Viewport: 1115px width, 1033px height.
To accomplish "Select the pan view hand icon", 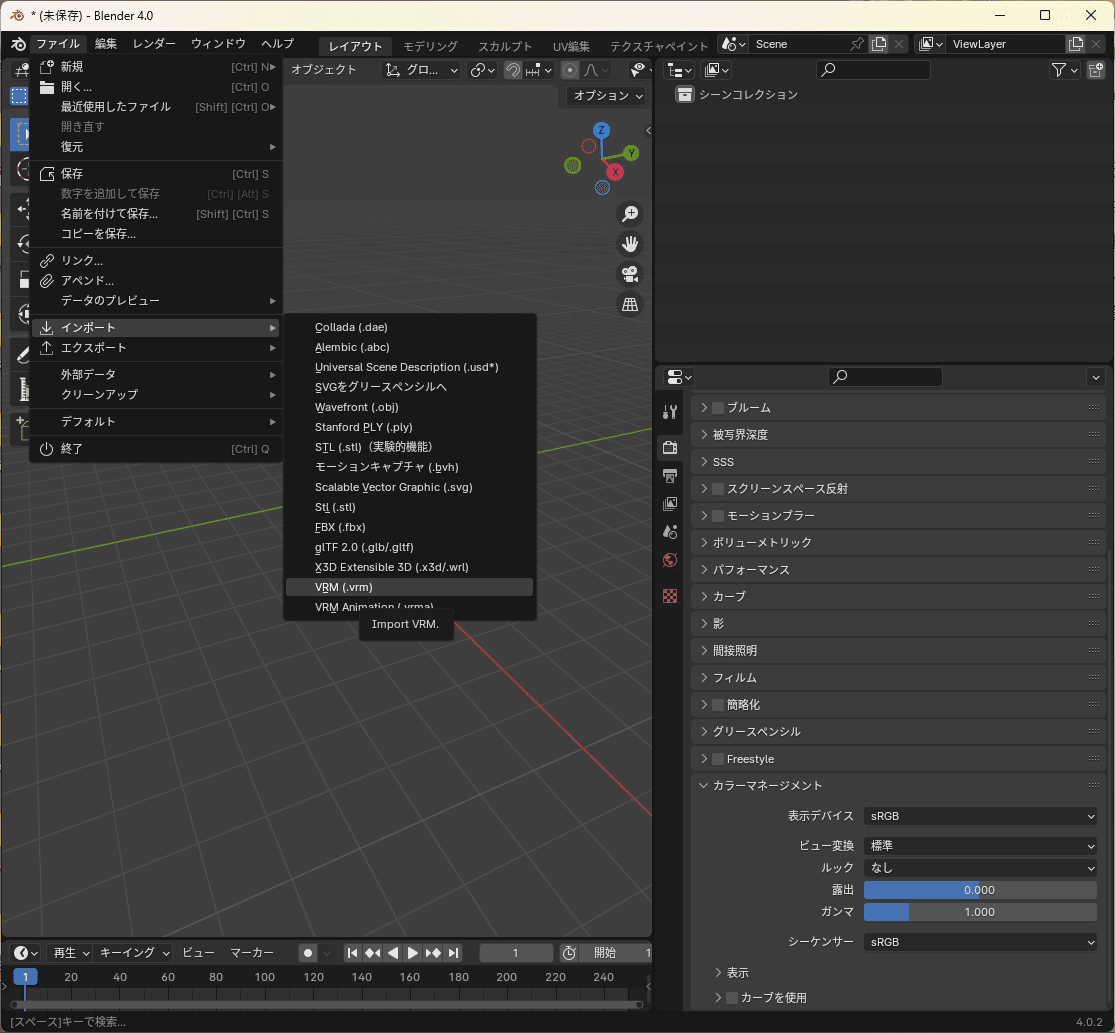I will [630, 244].
